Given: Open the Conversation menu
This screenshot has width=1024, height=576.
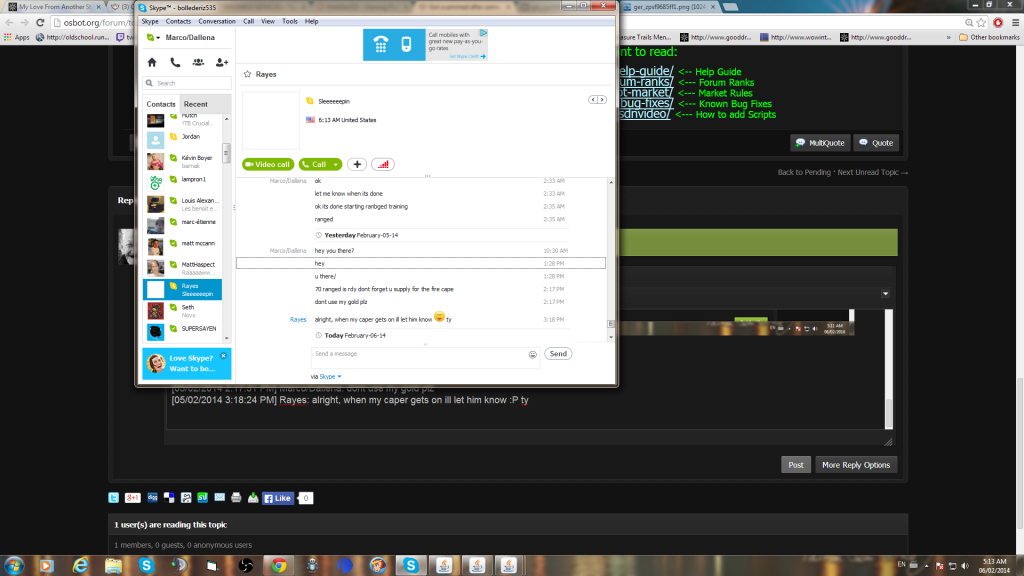Looking at the screenshot, I should 216,21.
